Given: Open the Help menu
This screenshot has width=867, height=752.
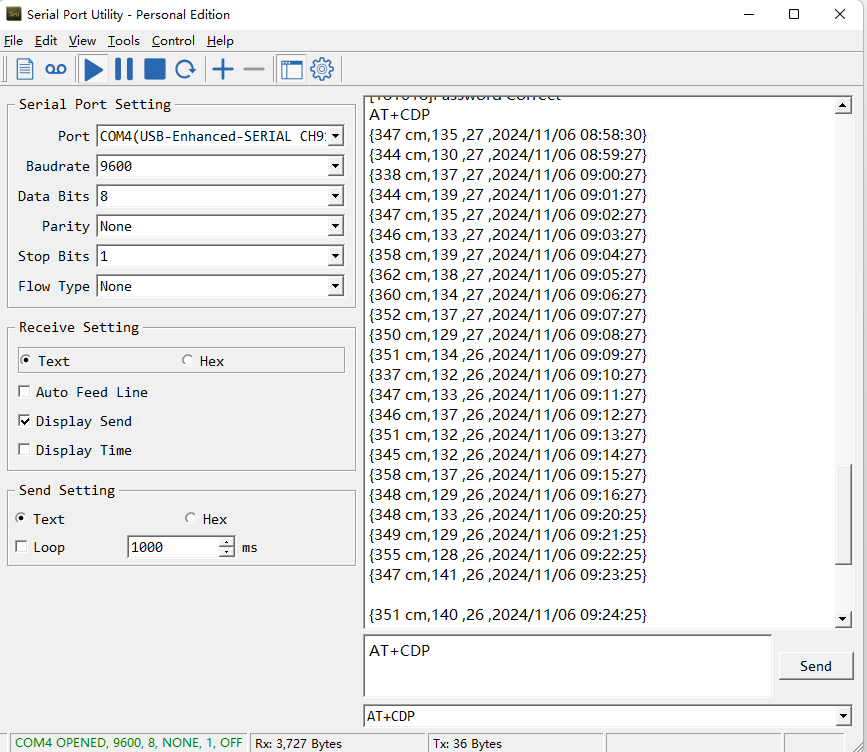Looking at the screenshot, I should (220, 41).
